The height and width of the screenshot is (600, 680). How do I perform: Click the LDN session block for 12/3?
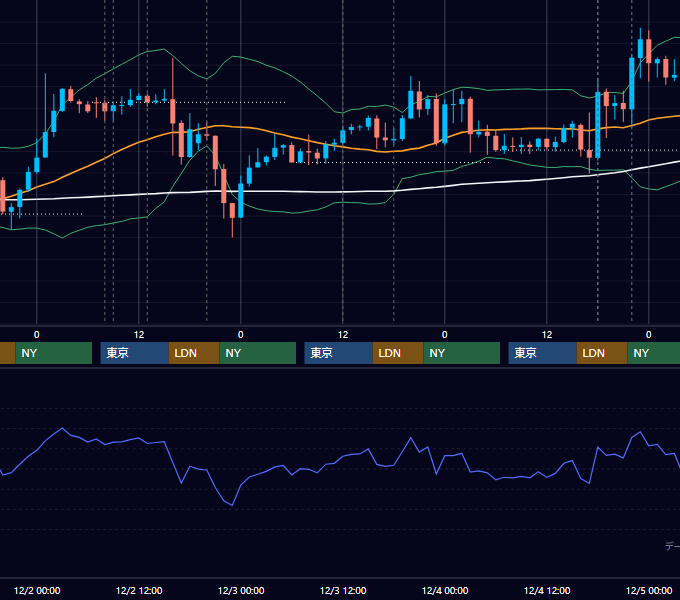point(398,353)
